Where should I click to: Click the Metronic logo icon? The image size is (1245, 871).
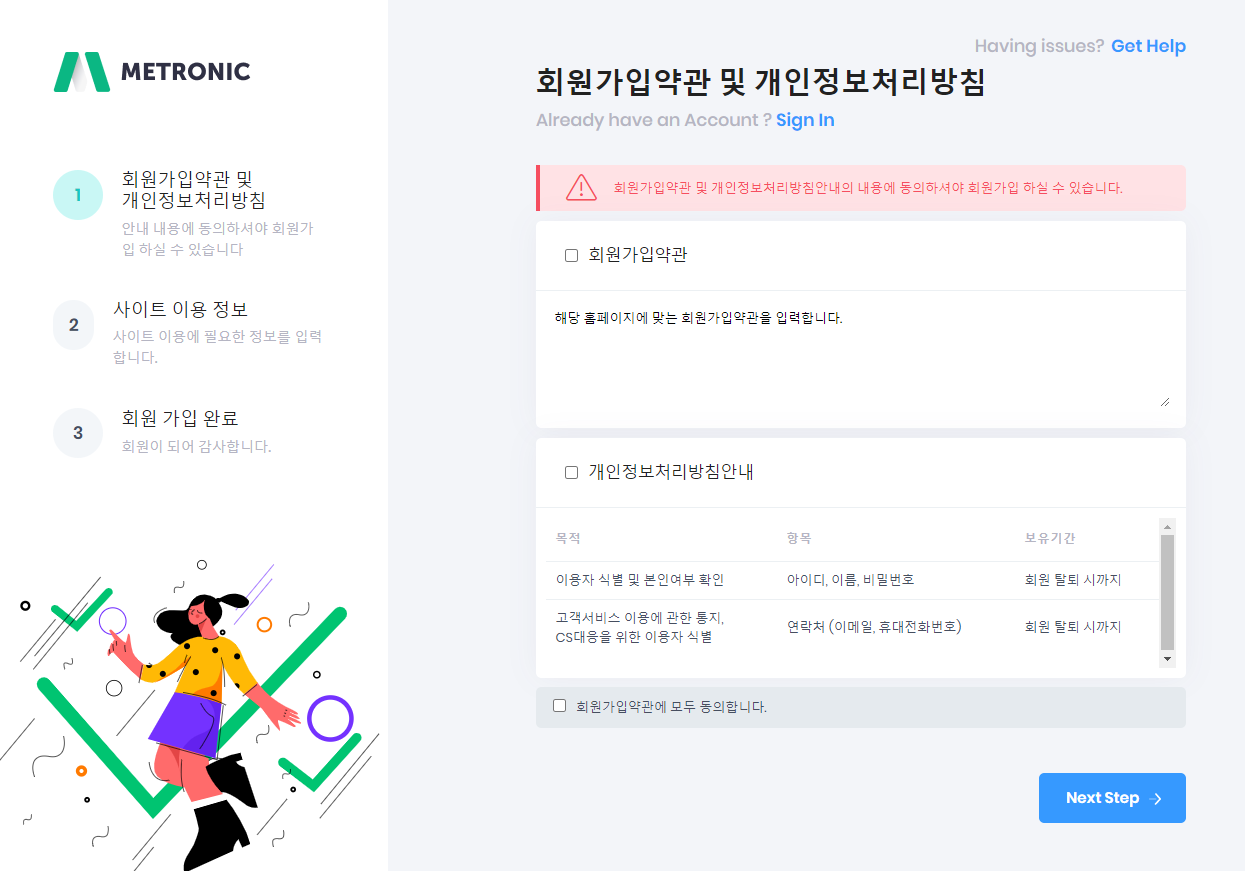[81, 72]
